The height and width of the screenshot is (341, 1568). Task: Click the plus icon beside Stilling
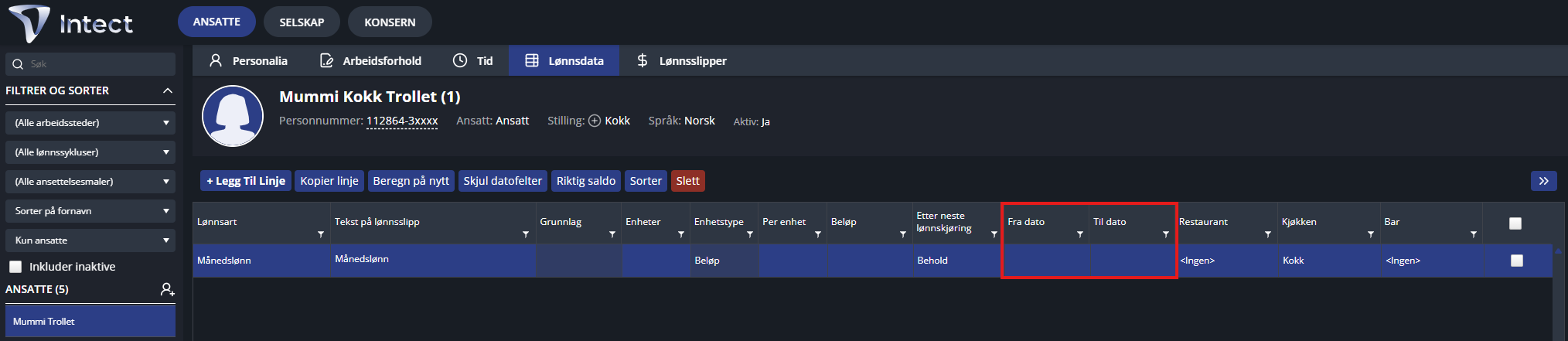tap(595, 121)
